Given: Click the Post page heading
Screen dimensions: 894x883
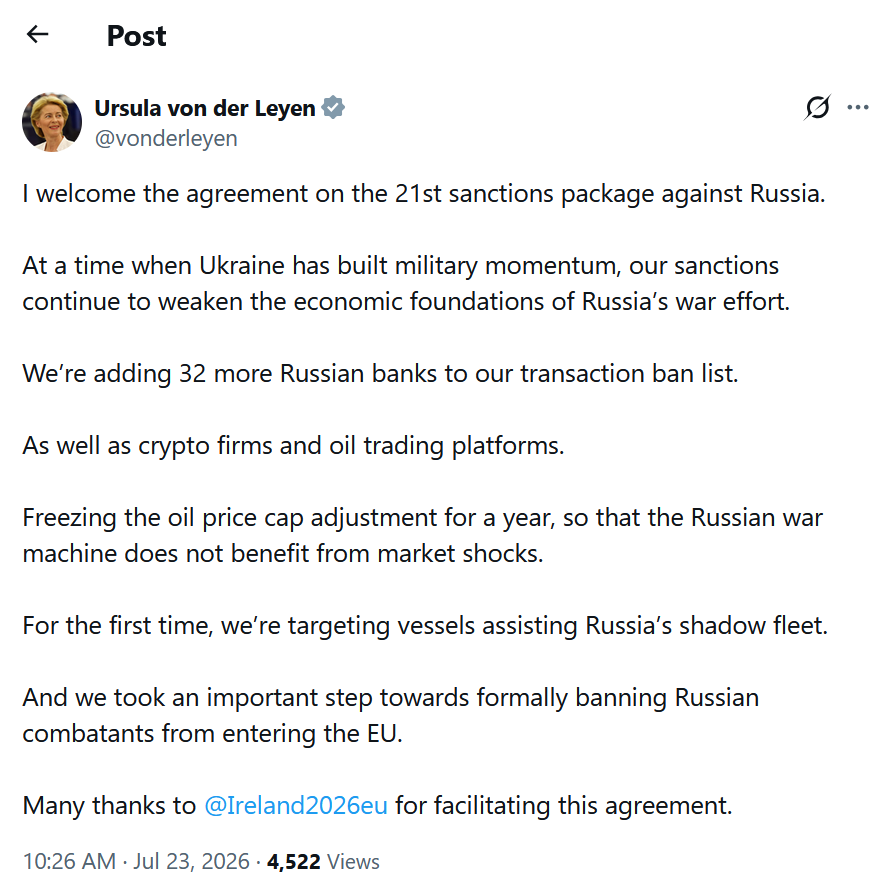Looking at the screenshot, I should click(136, 36).
